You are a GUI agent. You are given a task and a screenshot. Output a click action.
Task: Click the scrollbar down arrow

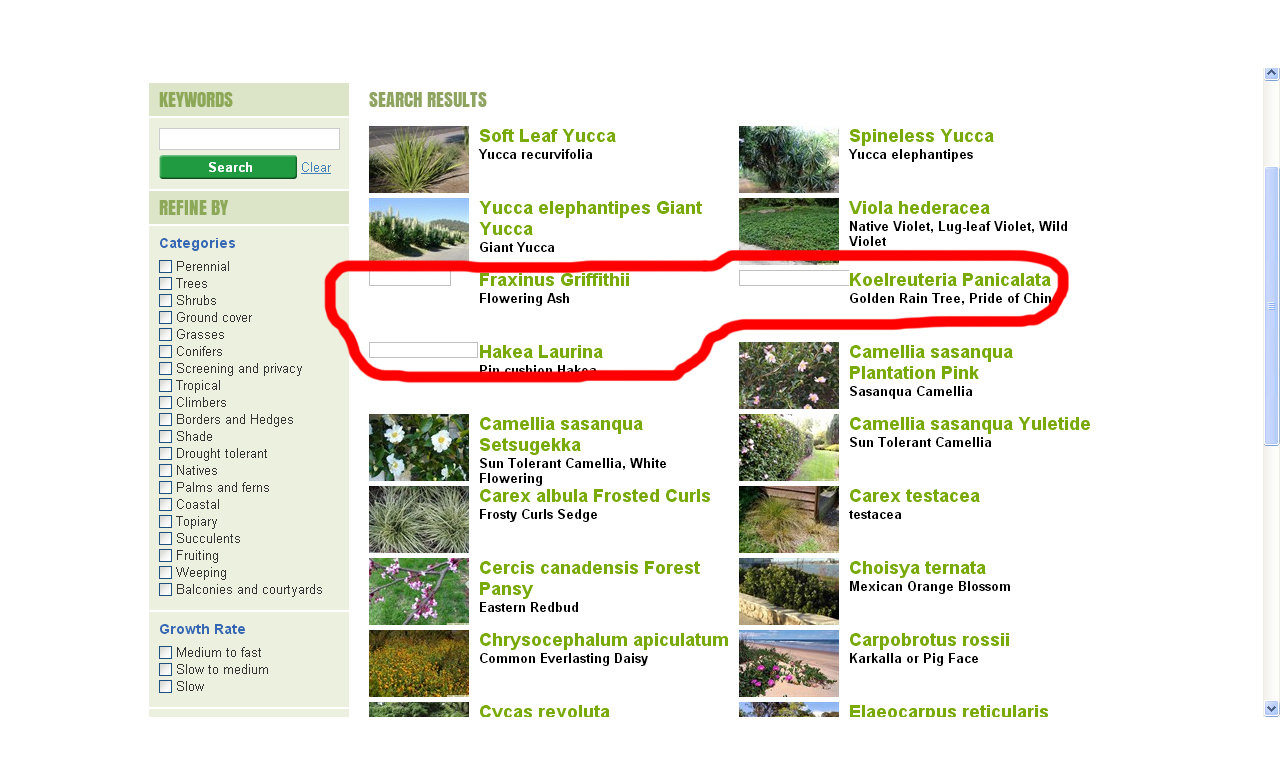1272,709
